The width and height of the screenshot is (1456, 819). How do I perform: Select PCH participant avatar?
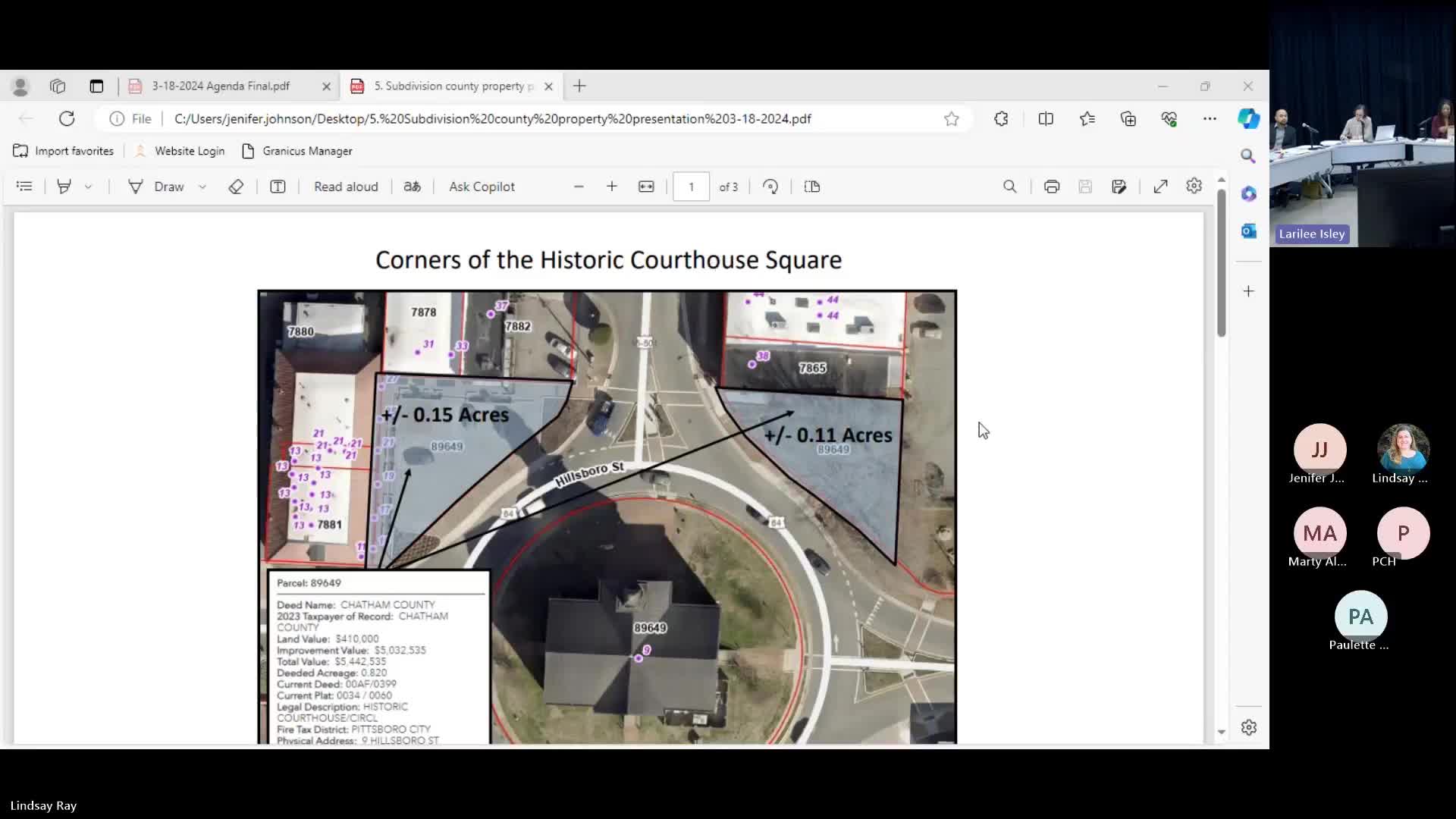coord(1403,533)
